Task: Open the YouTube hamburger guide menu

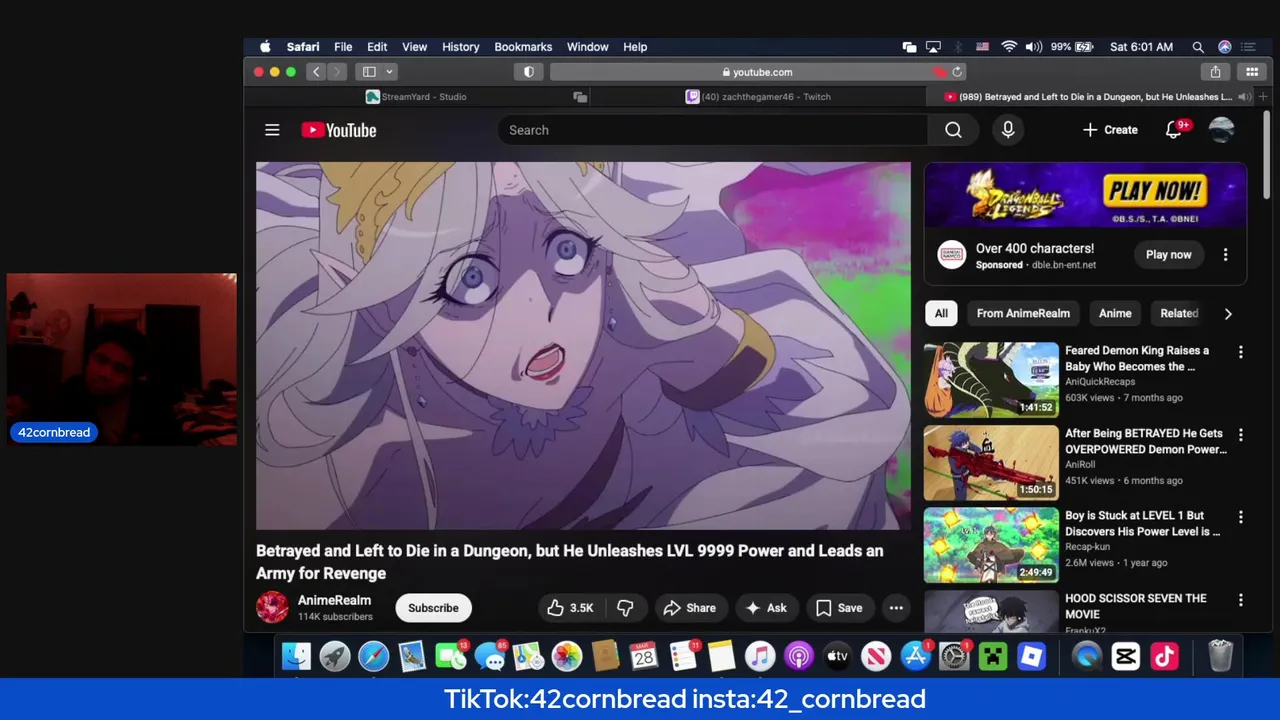Action: point(272,130)
